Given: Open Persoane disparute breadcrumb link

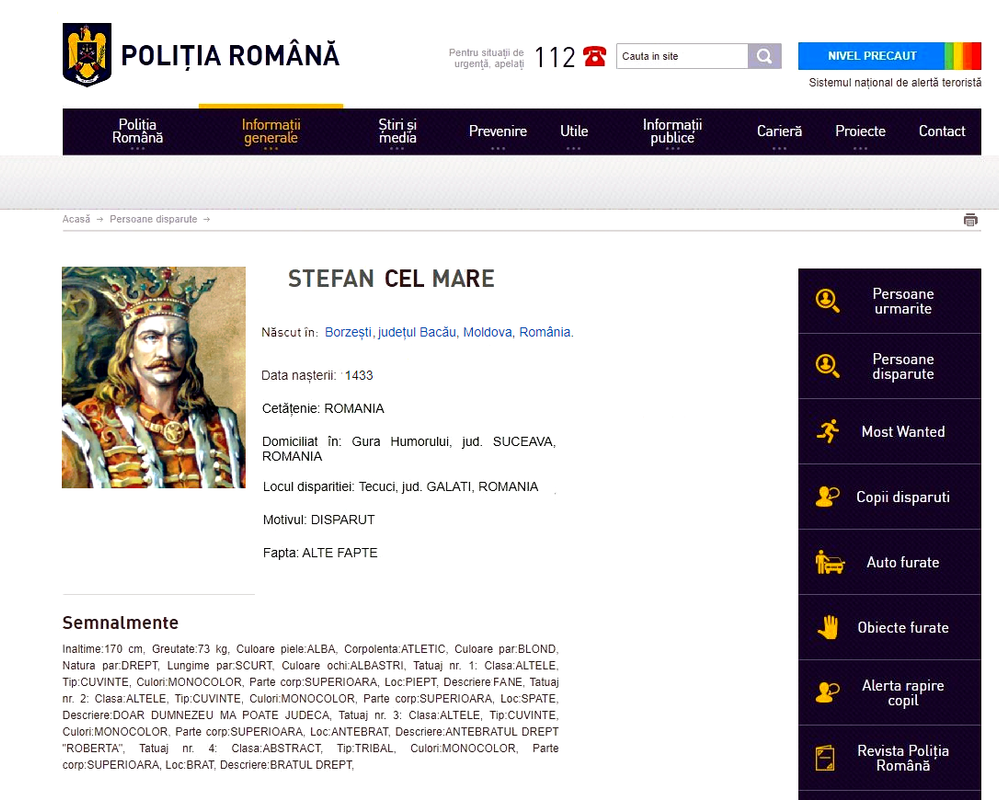Looking at the screenshot, I should [x=154, y=219].
